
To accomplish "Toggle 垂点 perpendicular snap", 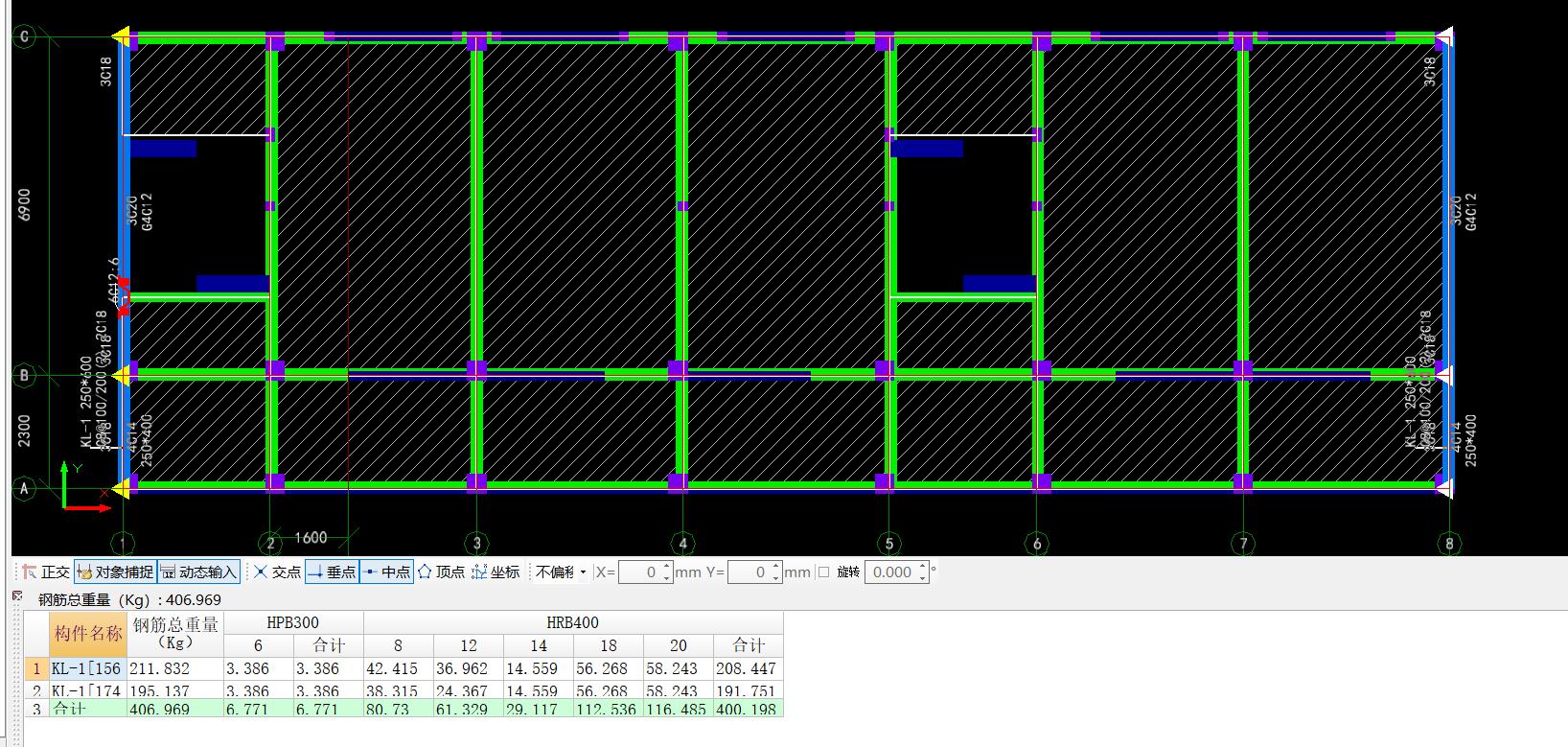I will click(332, 572).
